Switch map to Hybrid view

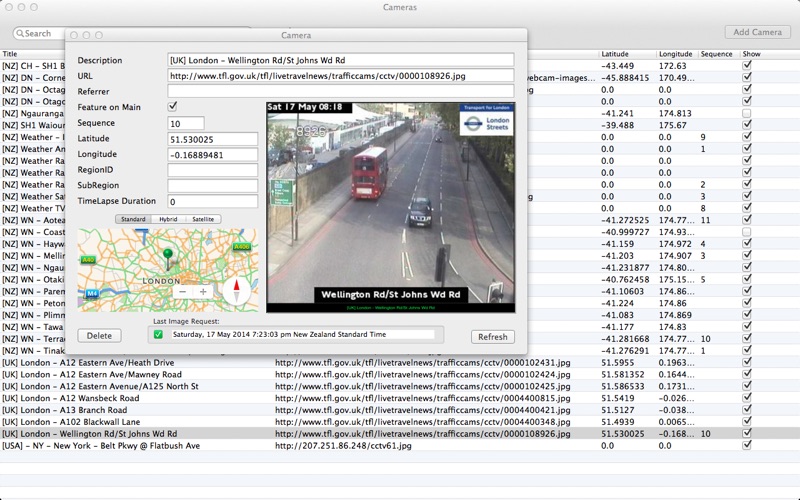(168, 219)
